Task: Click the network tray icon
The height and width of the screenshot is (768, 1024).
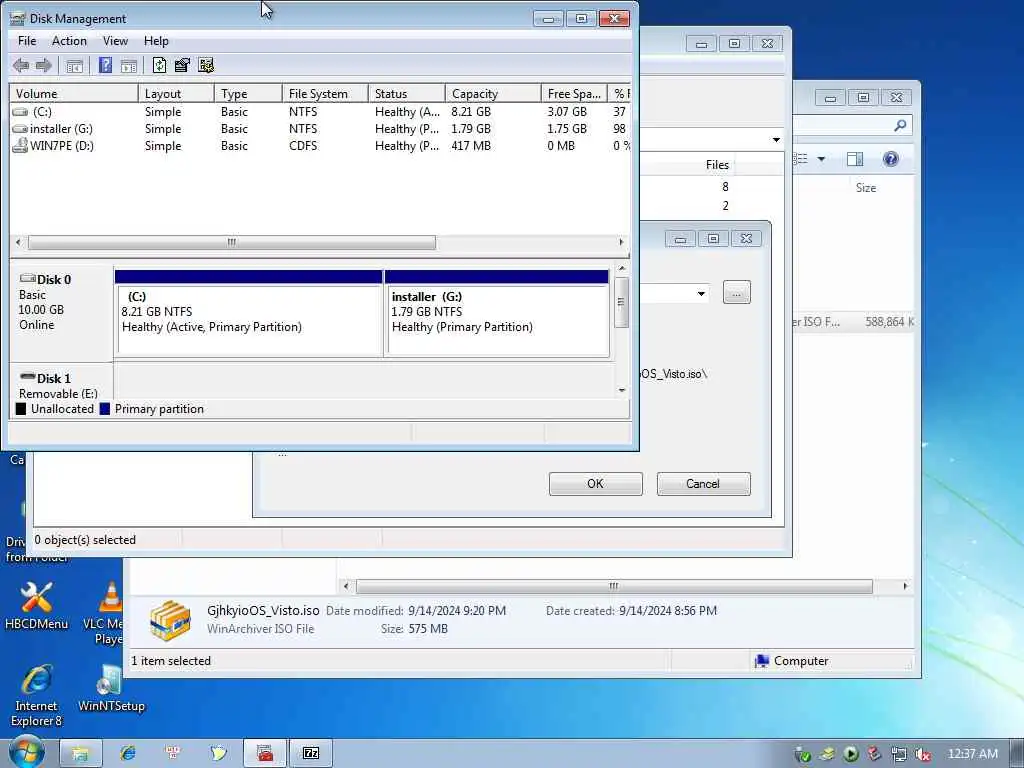Action: (899, 754)
